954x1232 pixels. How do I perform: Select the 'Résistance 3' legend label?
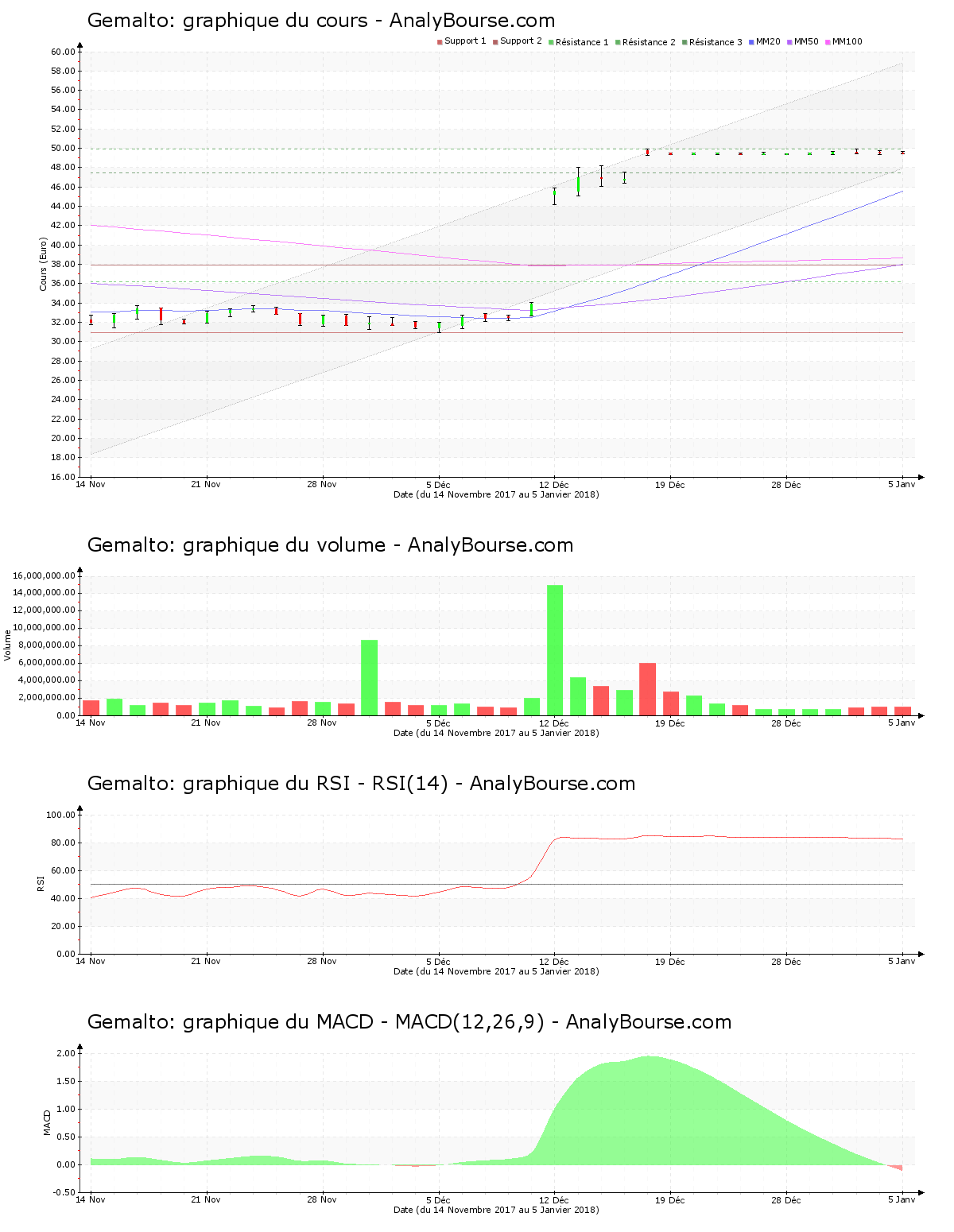[715, 42]
